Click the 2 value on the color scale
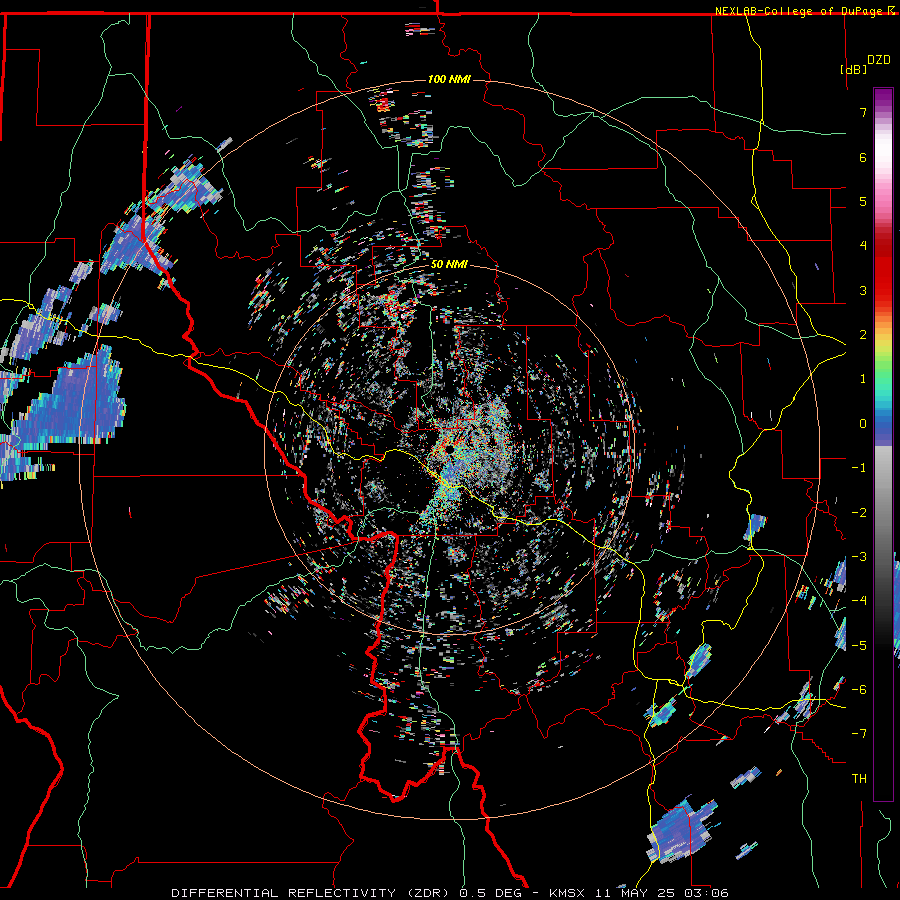Image resolution: width=900 pixels, height=900 pixels. (x=863, y=335)
